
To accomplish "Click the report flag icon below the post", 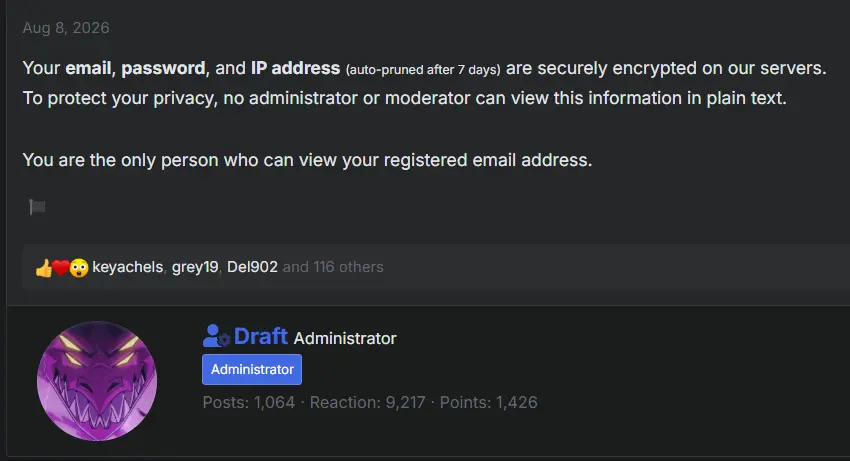I will click(x=37, y=207).
